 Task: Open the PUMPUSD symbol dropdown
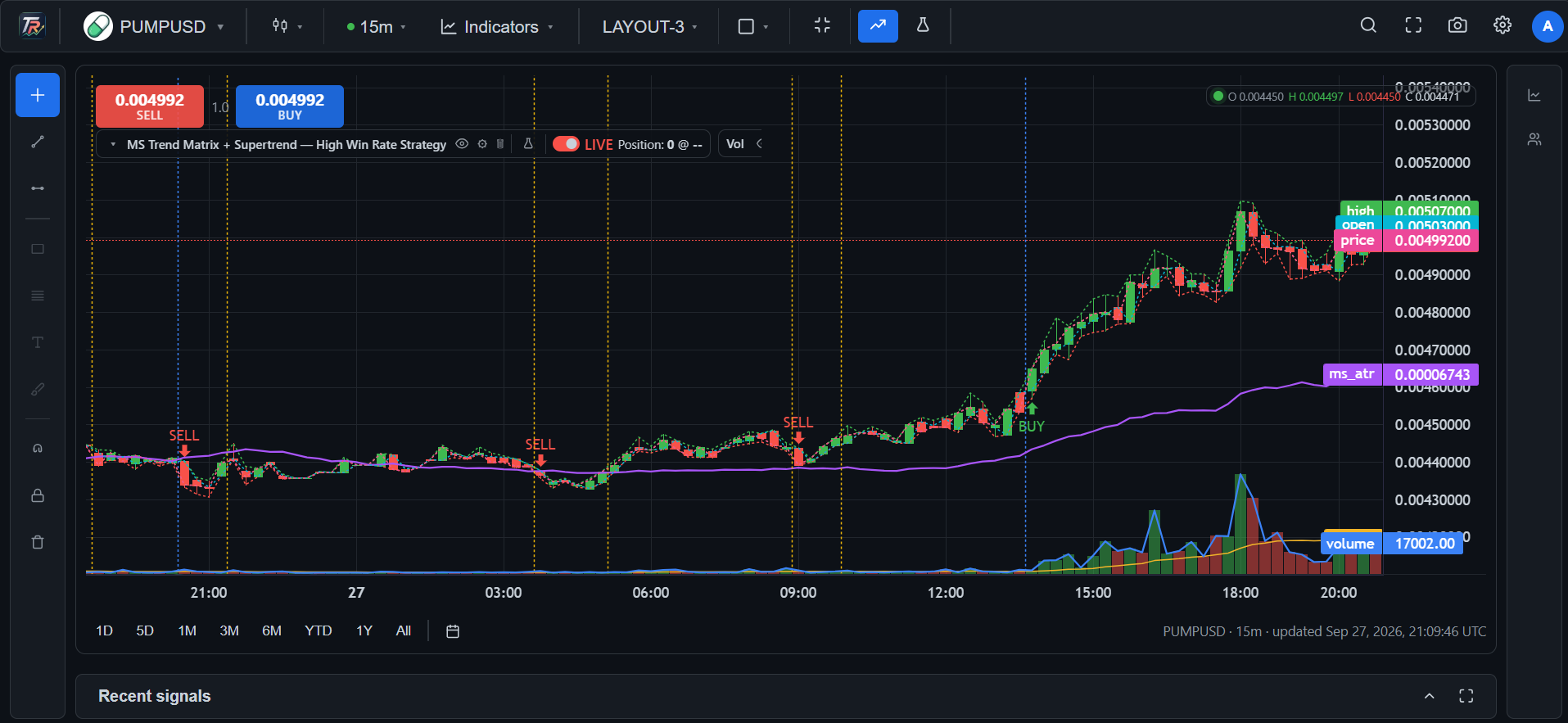click(154, 26)
